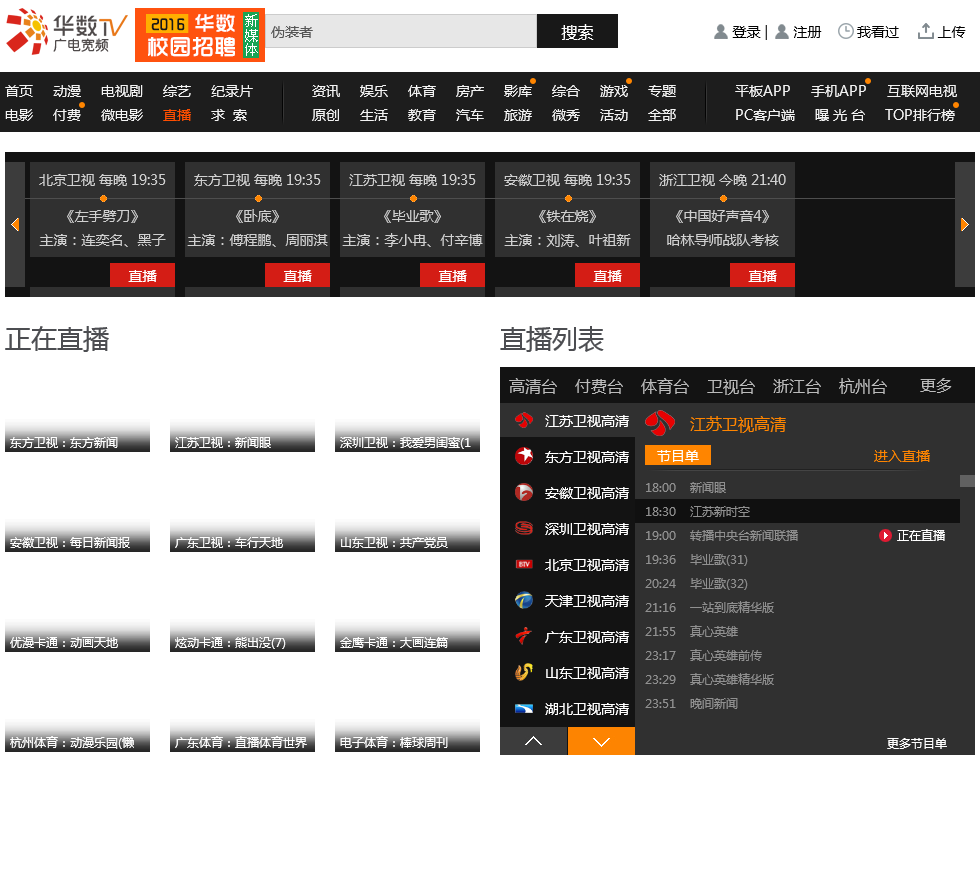The width and height of the screenshot is (980, 891).
Task: Click the 上传 upload icon
Action: [x=926, y=31]
